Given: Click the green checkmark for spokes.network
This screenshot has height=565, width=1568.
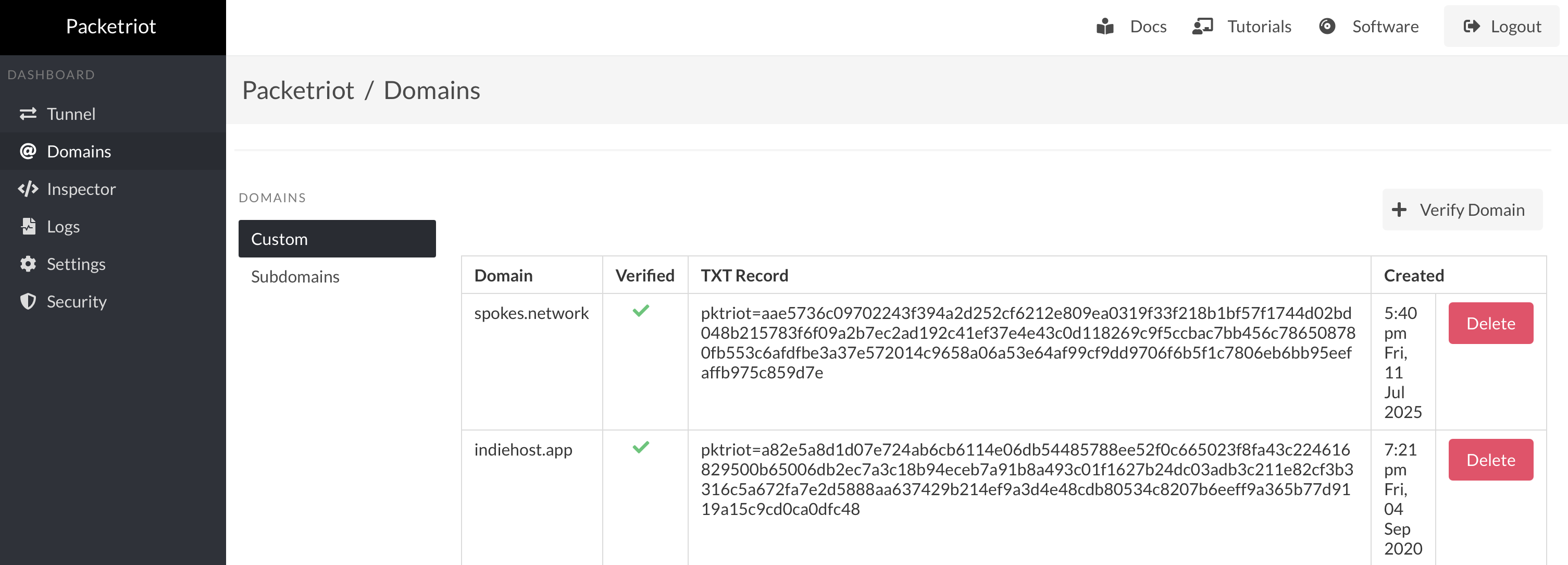Looking at the screenshot, I should [x=641, y=311].
